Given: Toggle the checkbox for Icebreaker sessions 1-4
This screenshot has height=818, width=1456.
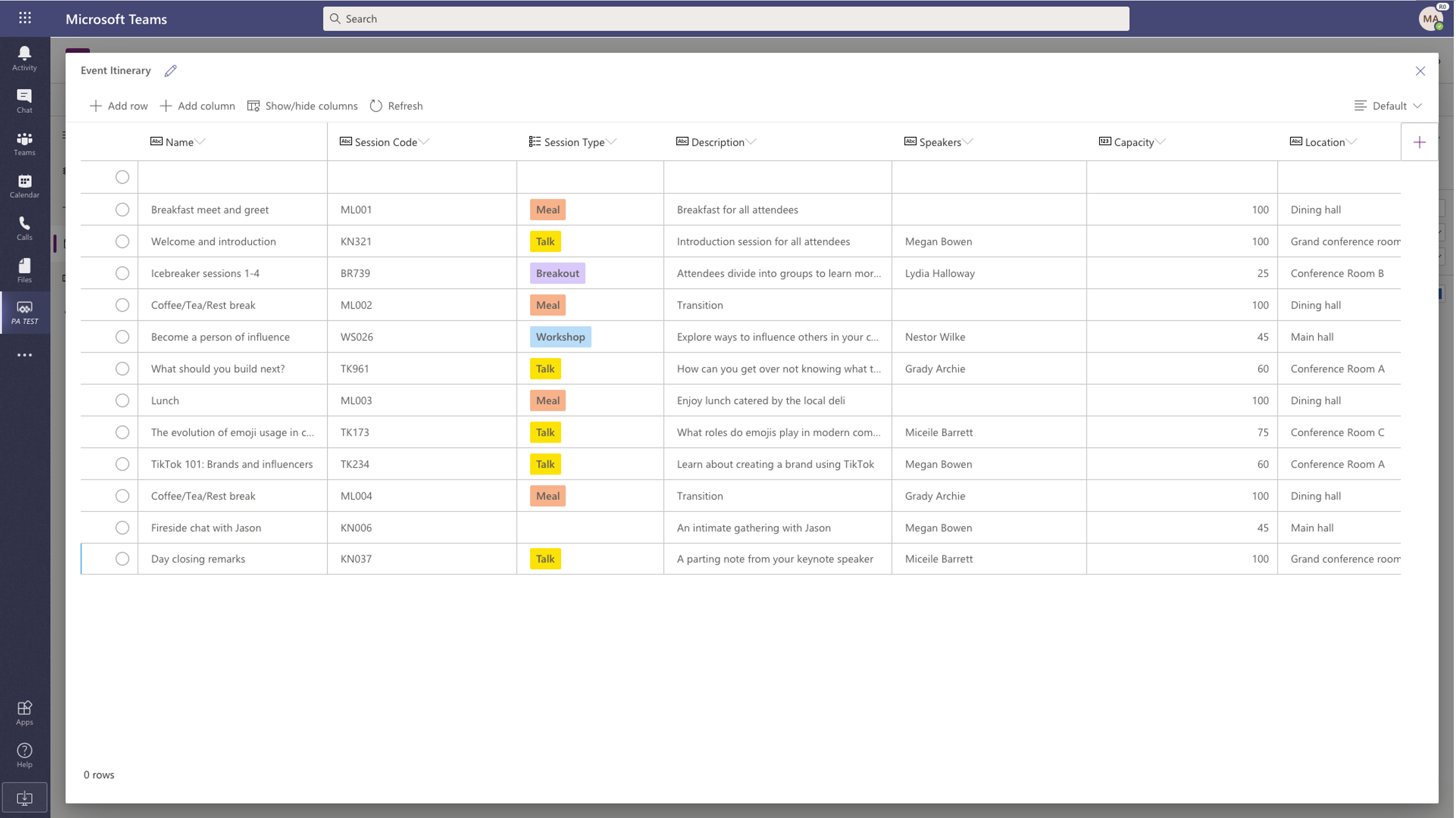Looking at the screenshot, I should pyautogui.click(x=122, y=272).
